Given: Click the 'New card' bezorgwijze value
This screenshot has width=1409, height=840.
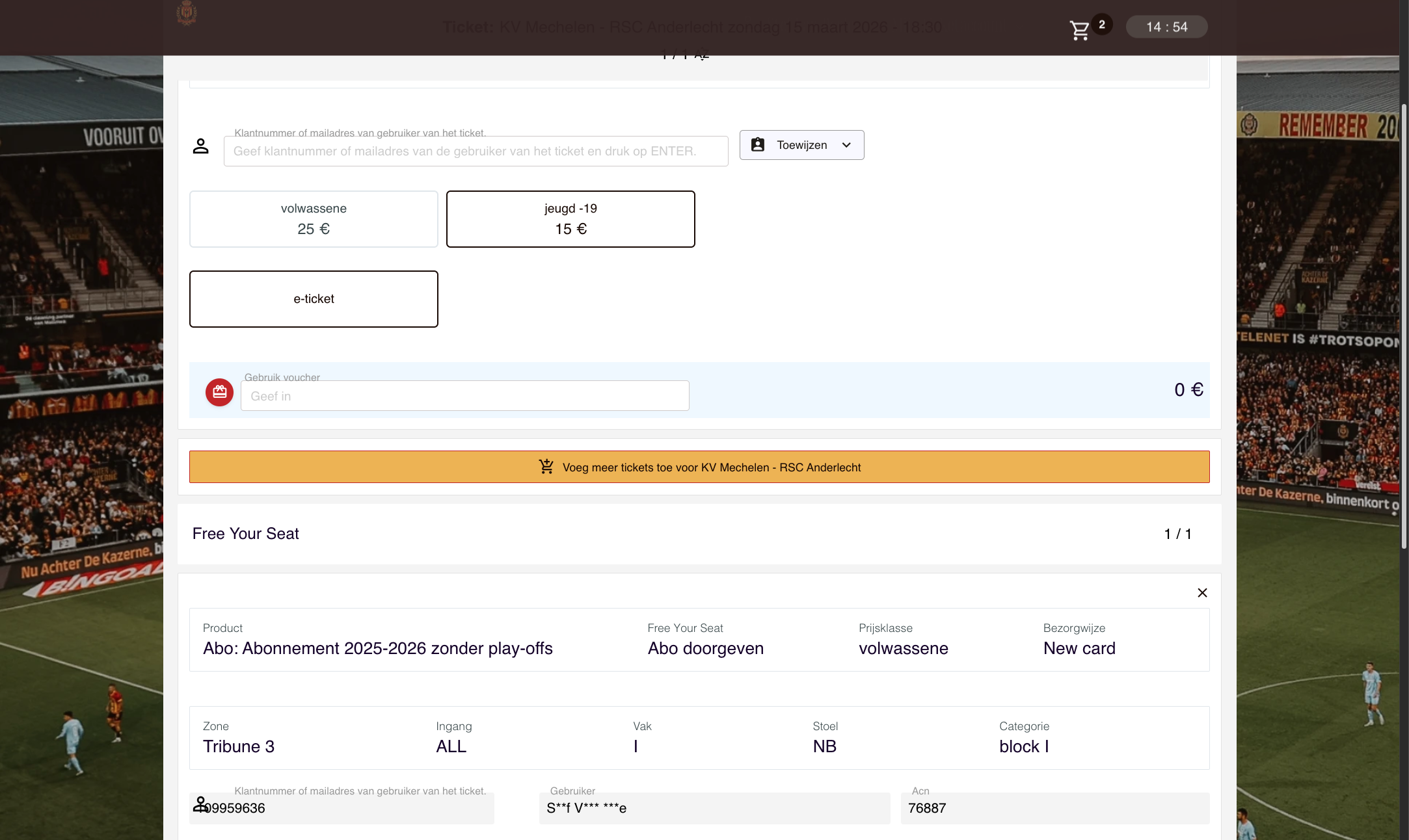Looking at the screenshot, I should click(x=1079, y=648).
